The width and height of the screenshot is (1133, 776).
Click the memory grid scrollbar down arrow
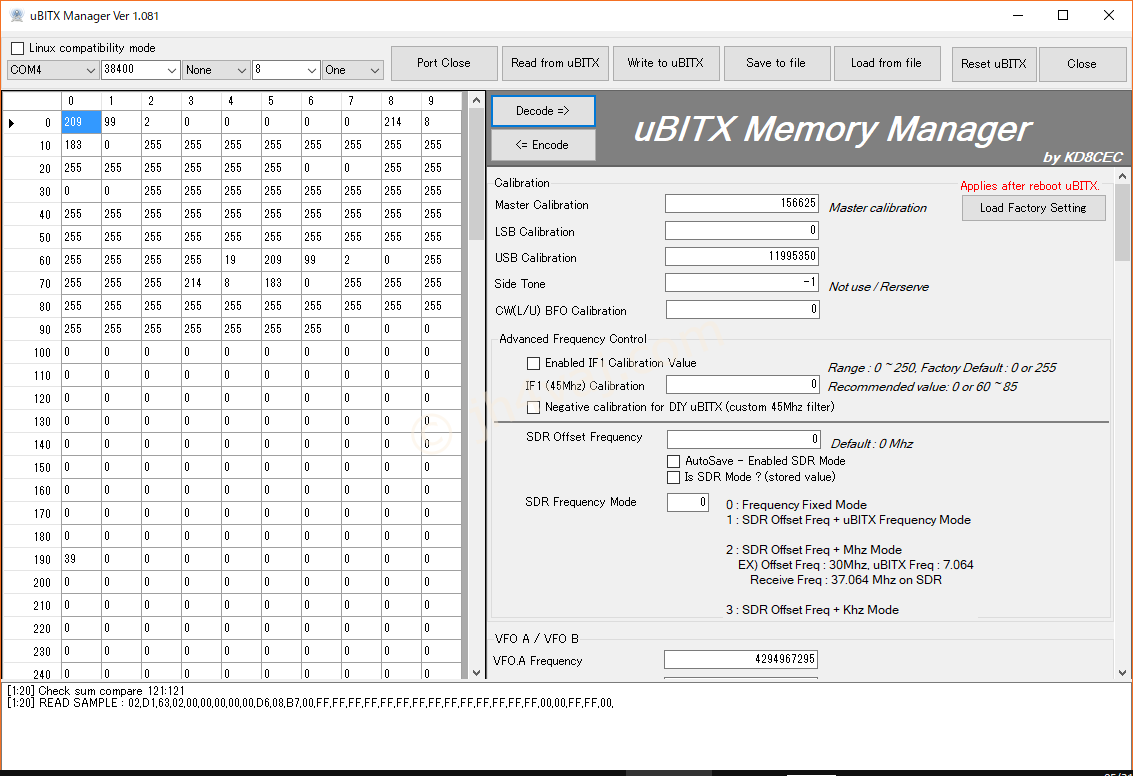tap(476, 673)
